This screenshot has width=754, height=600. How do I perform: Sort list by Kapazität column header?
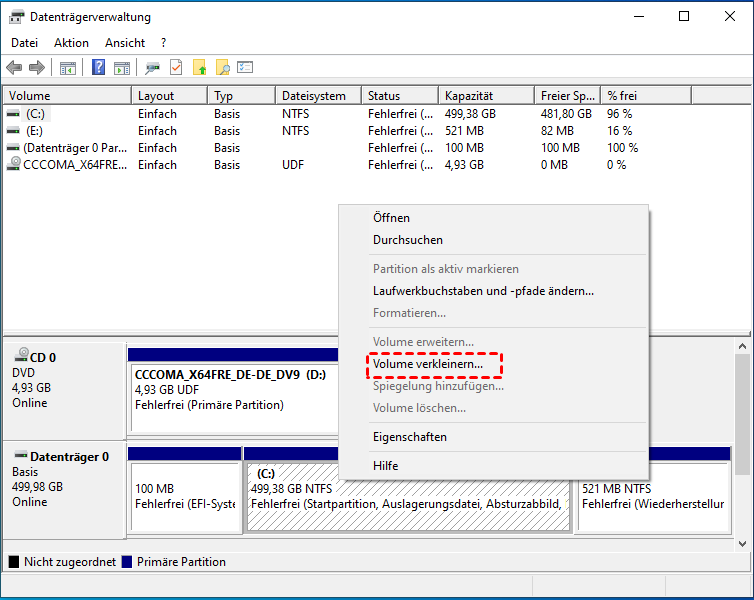pos(468,96)
